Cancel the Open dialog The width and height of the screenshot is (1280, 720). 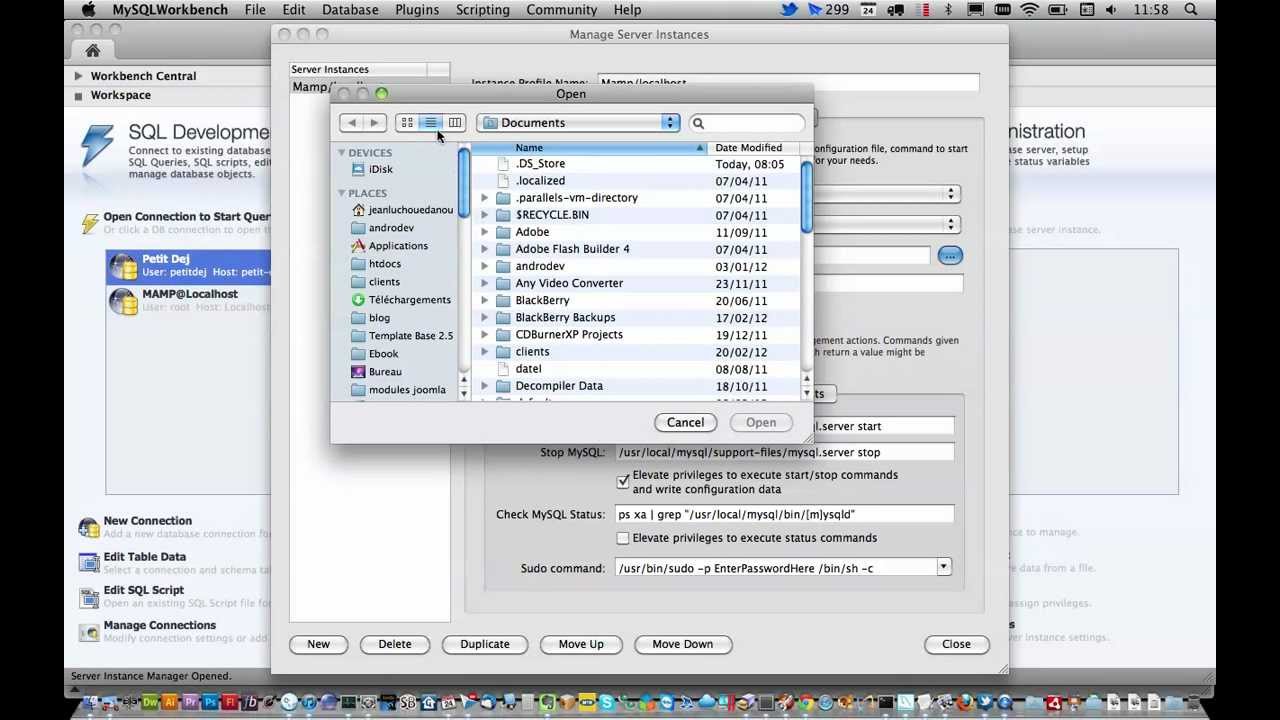point(686,422)
